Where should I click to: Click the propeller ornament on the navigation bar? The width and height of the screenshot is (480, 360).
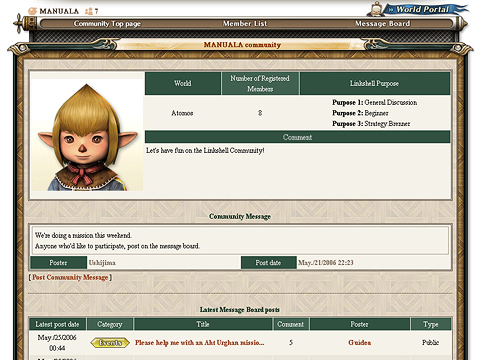pyautogui.click(x=19, y=24)
